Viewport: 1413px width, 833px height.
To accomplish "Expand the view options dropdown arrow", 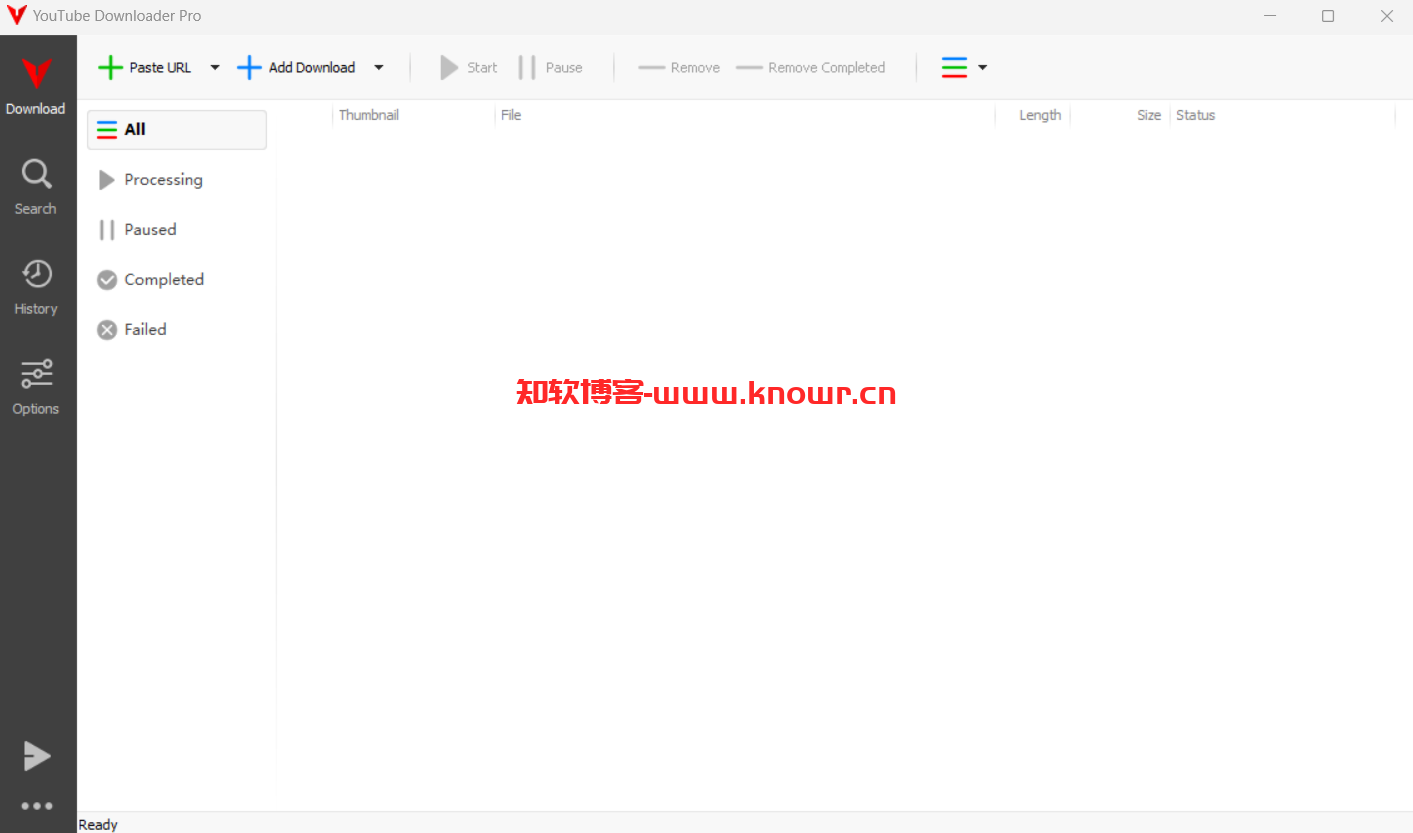I will click(982, 67).
